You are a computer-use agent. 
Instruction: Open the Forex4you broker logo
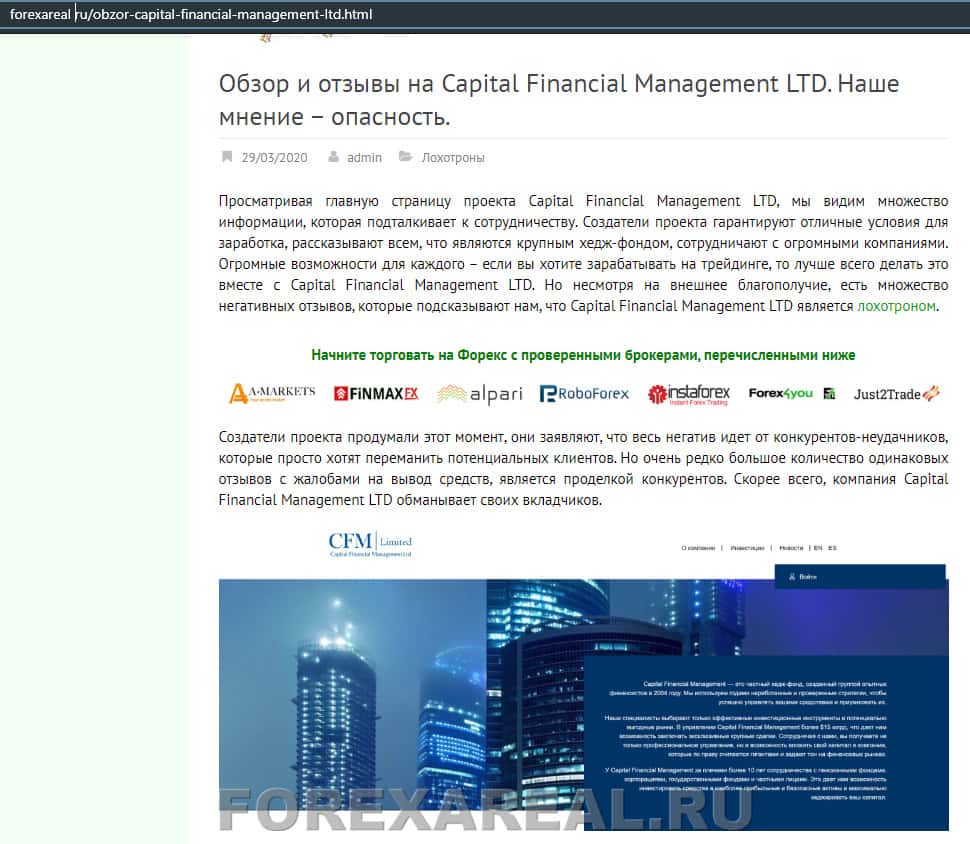click(x=781, y=394)
